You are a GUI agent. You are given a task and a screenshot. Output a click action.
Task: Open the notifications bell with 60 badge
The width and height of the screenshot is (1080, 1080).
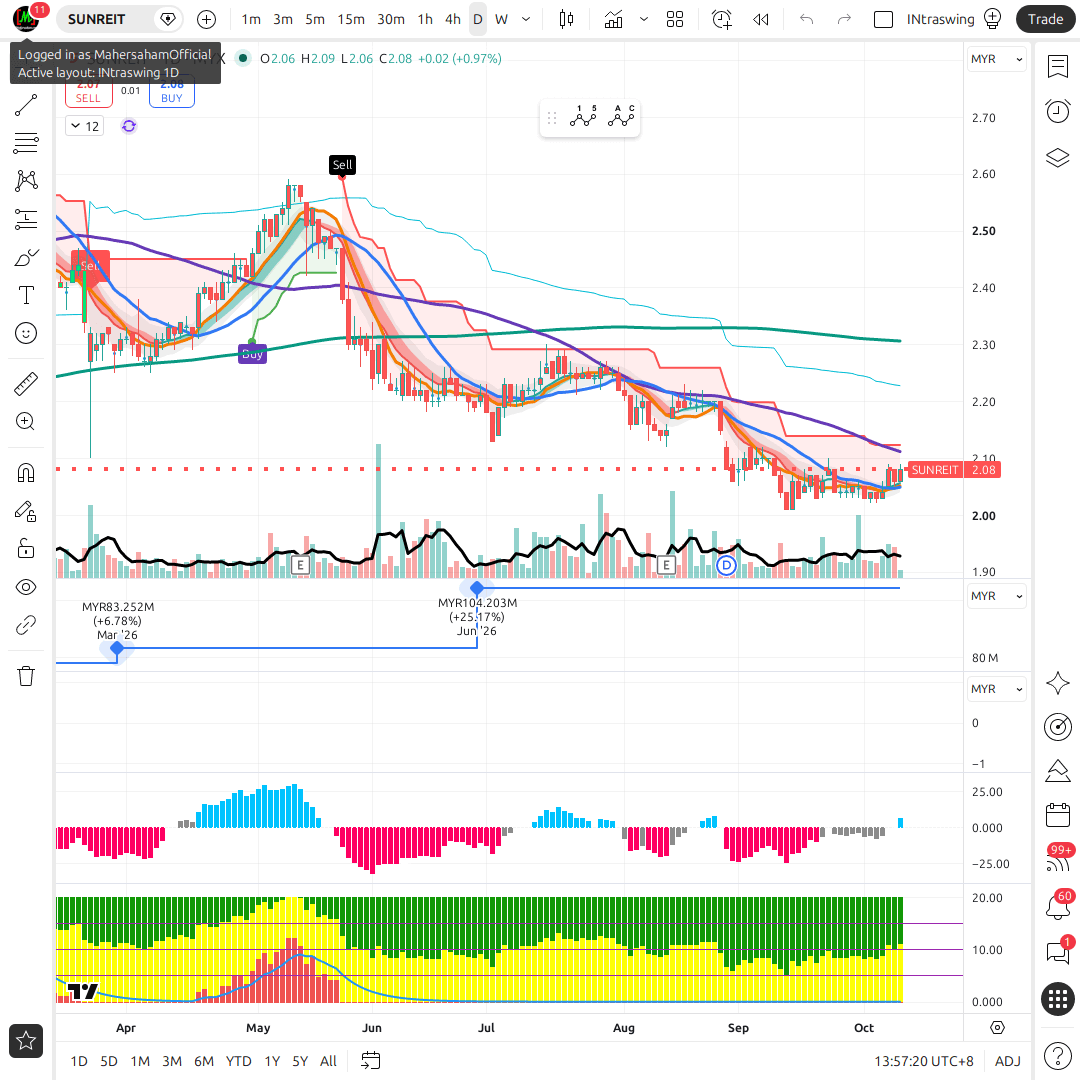point(1057,906)
